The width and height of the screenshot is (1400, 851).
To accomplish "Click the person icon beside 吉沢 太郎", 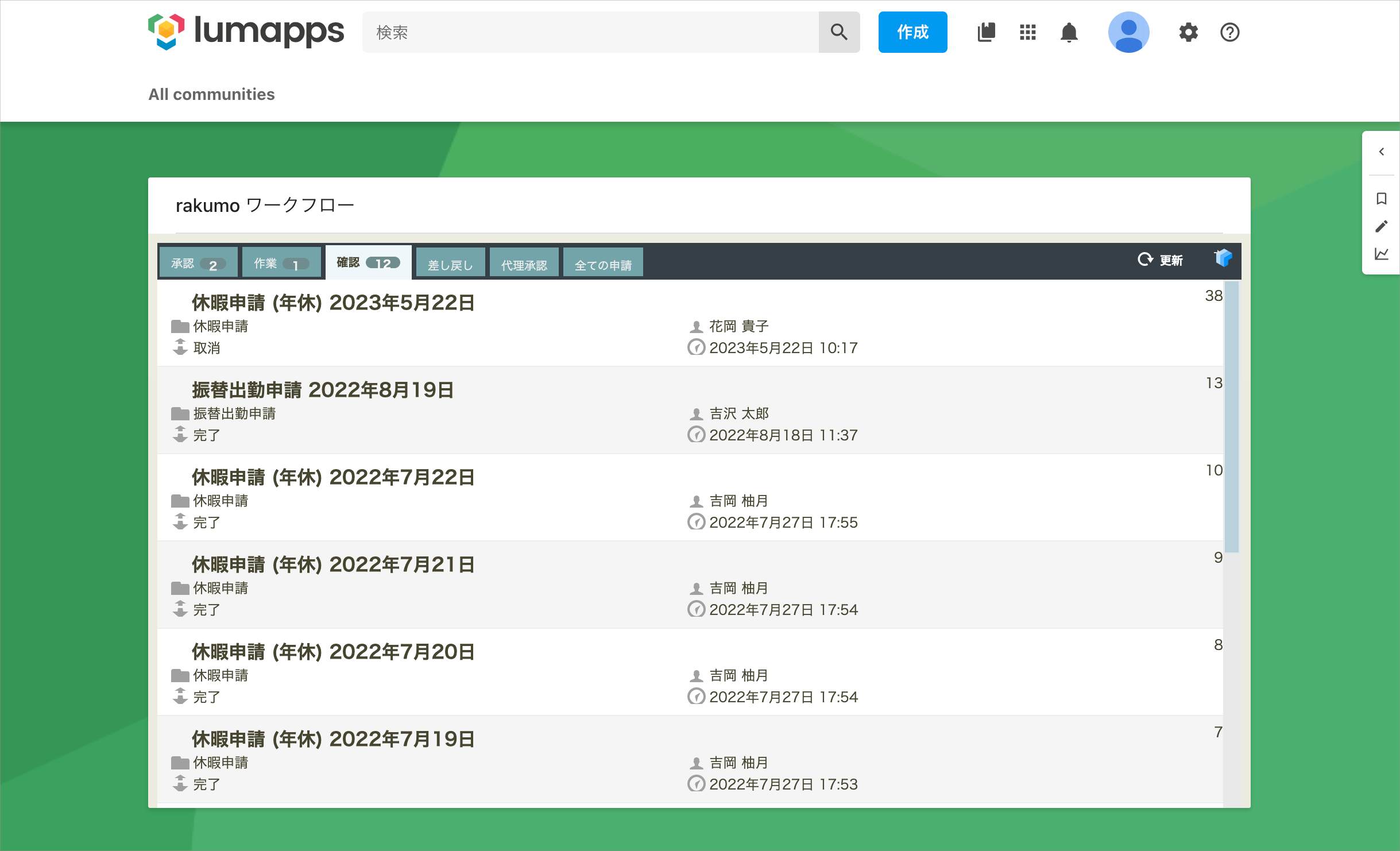I will pyautogui.click(x=696, y=414).
